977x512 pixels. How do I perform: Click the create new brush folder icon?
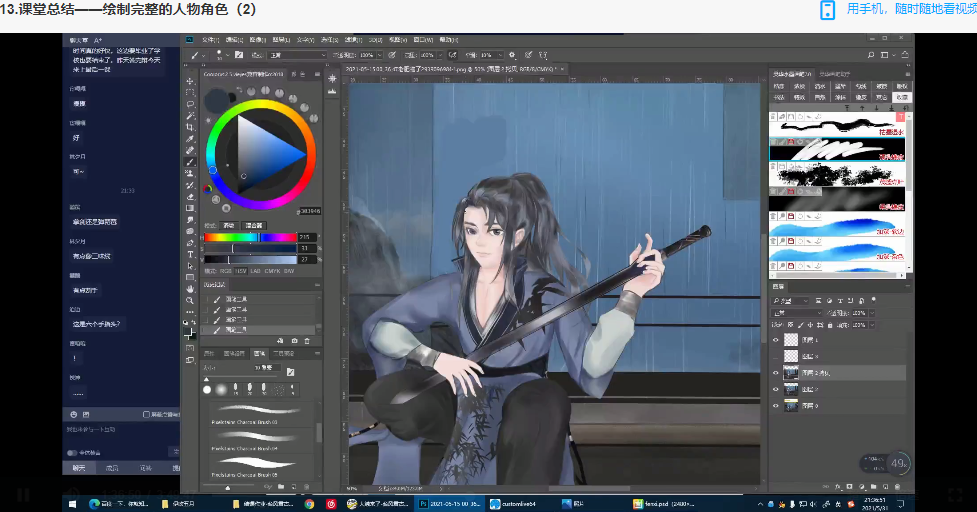pos(282,486)
